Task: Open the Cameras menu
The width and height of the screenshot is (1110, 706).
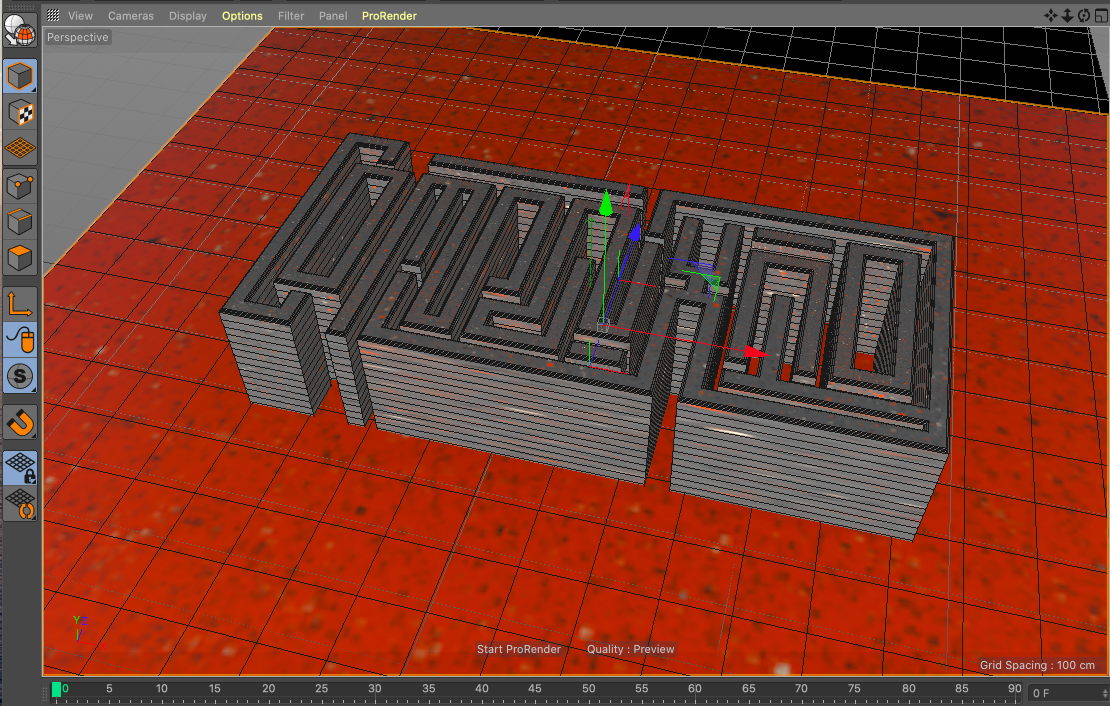Action: pos(130,16)
